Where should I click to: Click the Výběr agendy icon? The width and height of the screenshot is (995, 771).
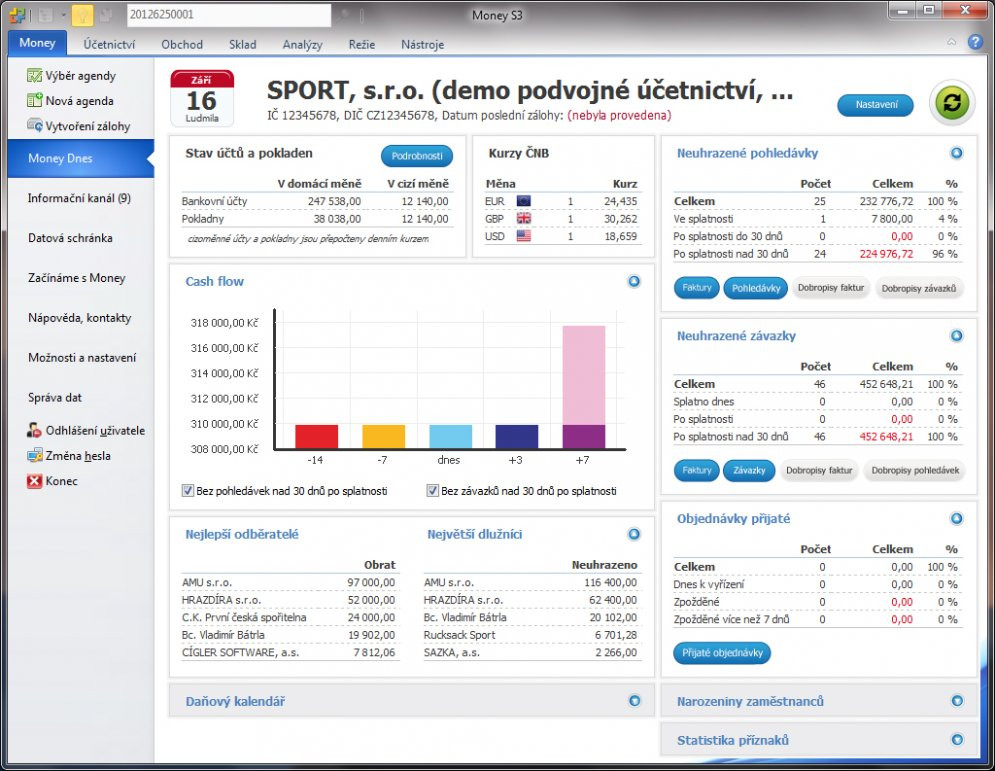(34, 76)
